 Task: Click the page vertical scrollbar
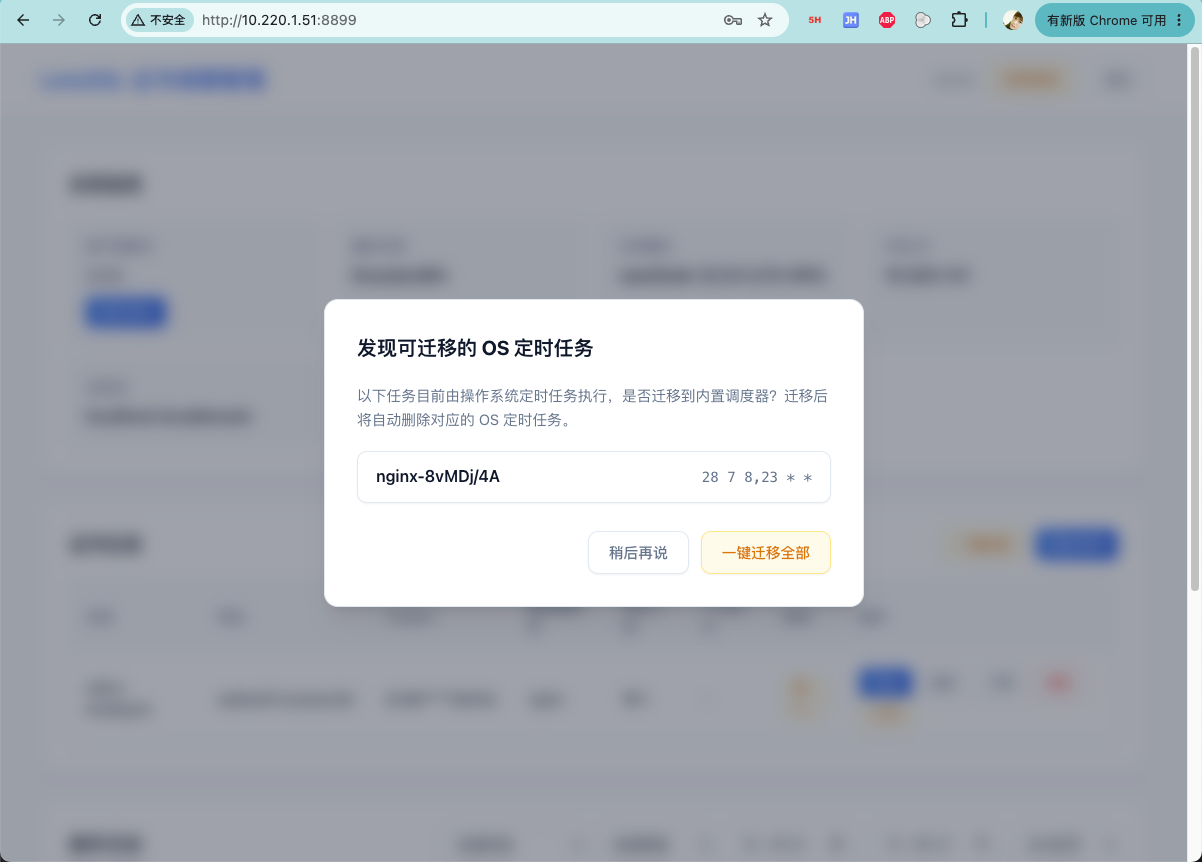pos(1195,320)
